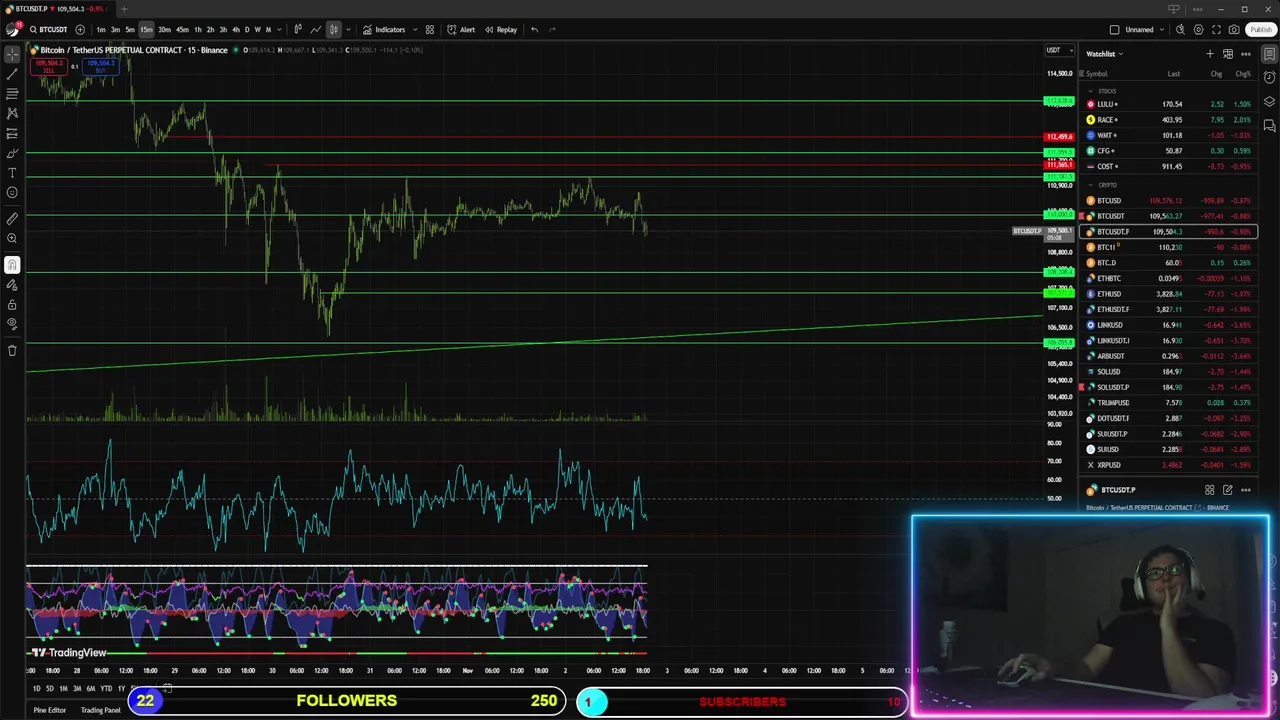Sort the watchlist by Symbol column
Viewport: 1280px width, 720px height.
pos(1097,74)
